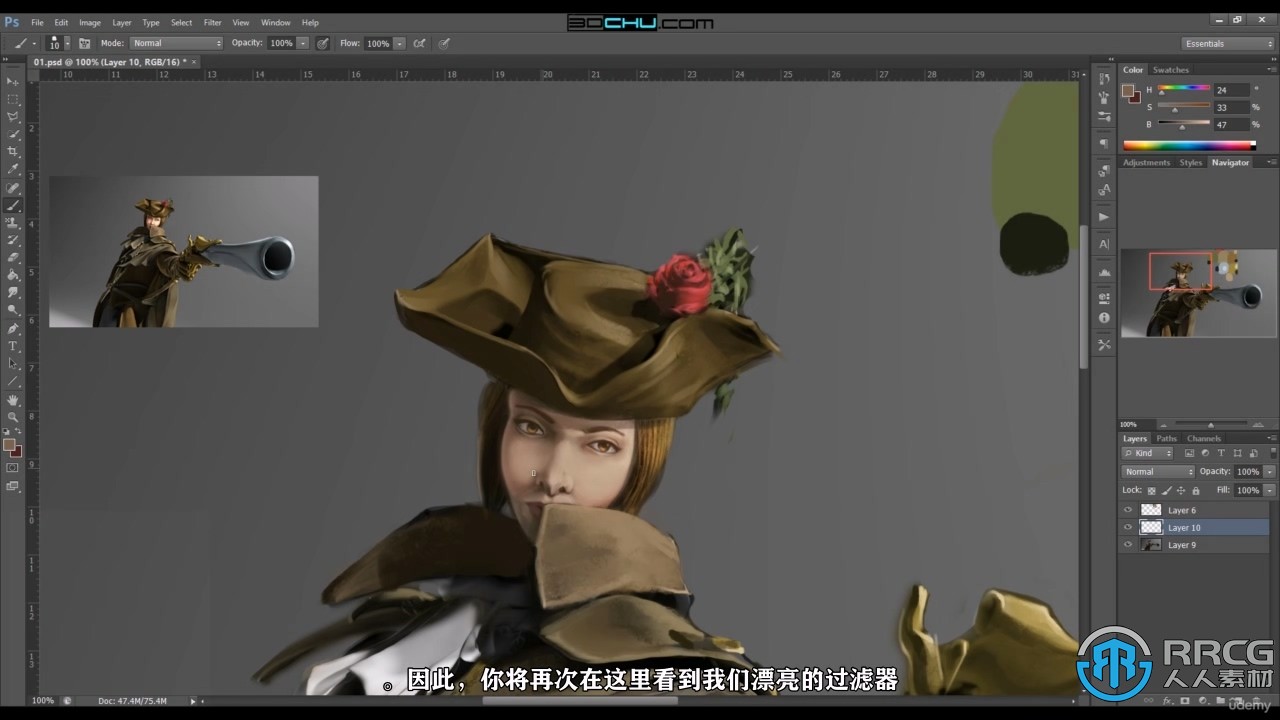Toggle the Brush panel button in options bar
Viewport: 1280px width, 720px height.
(84, 43)
